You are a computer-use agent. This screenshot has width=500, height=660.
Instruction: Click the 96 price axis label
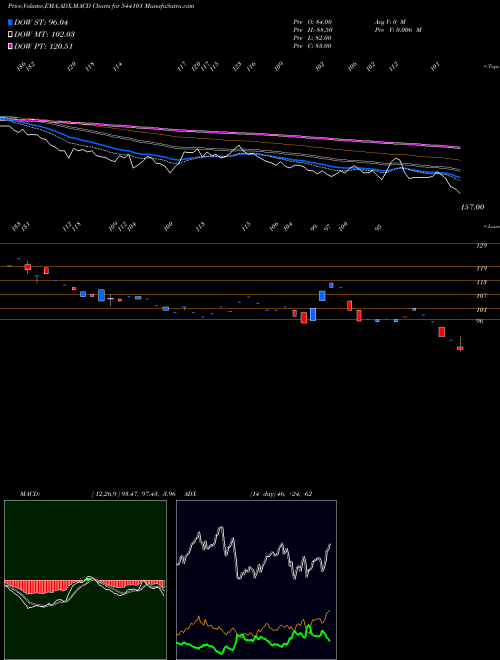tap(479, 321)
